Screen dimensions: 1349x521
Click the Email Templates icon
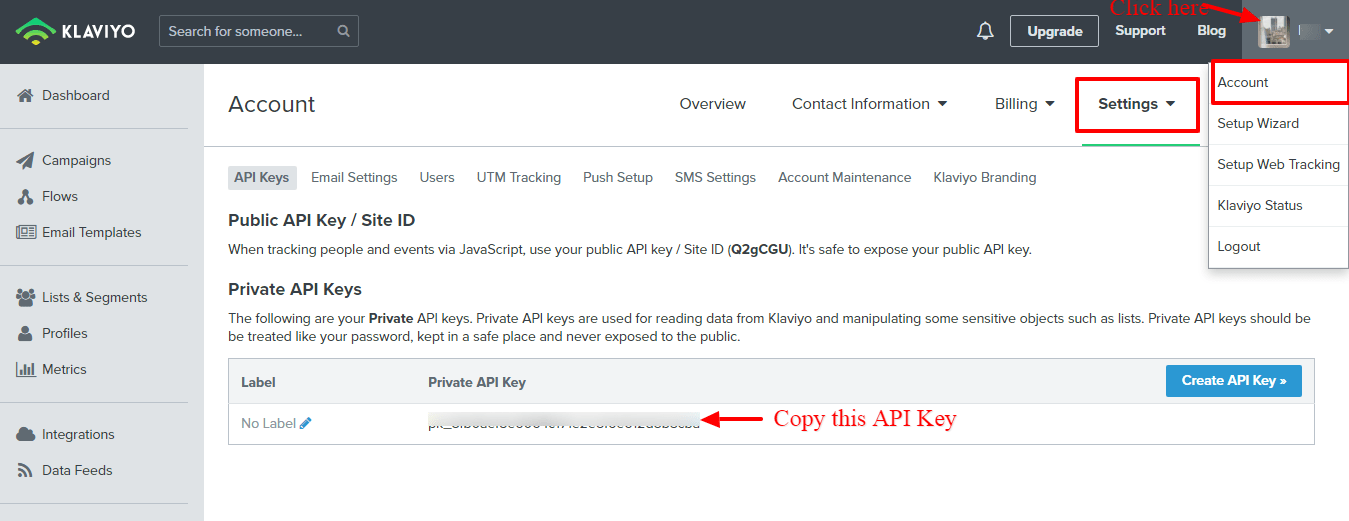[x=26, y=232]
